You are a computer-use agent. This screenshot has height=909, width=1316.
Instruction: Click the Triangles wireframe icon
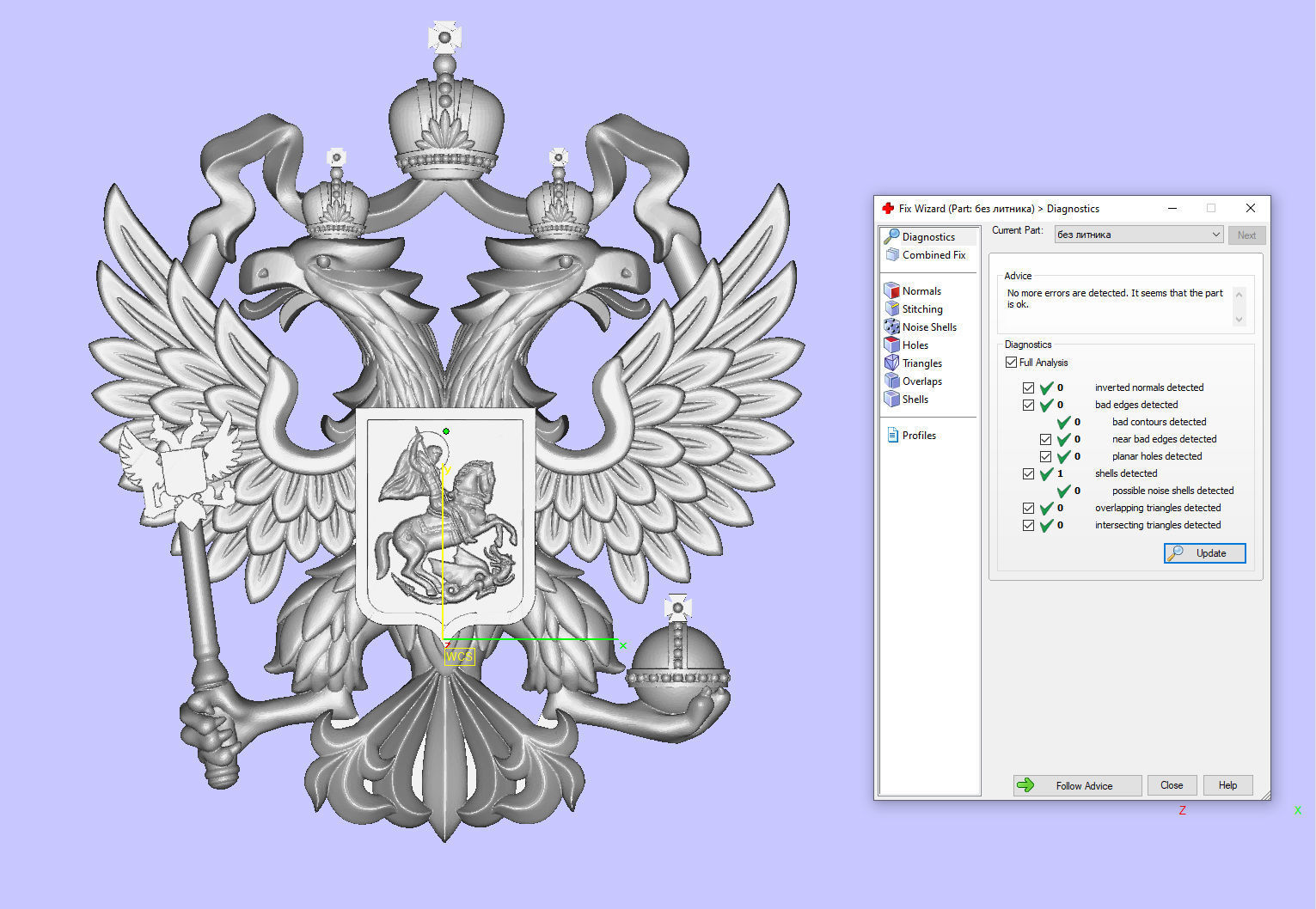point(891,363)
